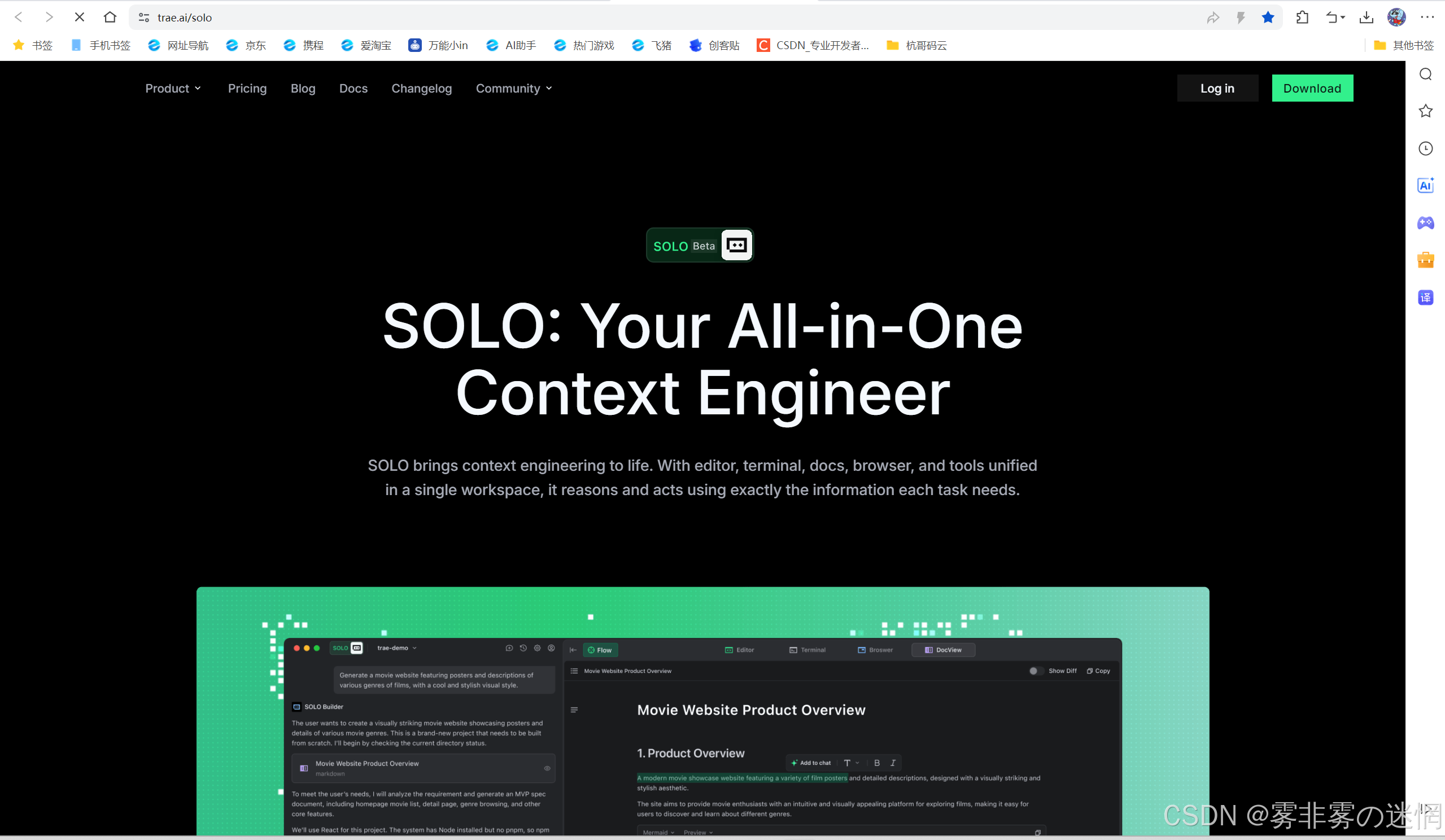
Task: Open the sidebar translate icon
Action: pos(1425,297)
